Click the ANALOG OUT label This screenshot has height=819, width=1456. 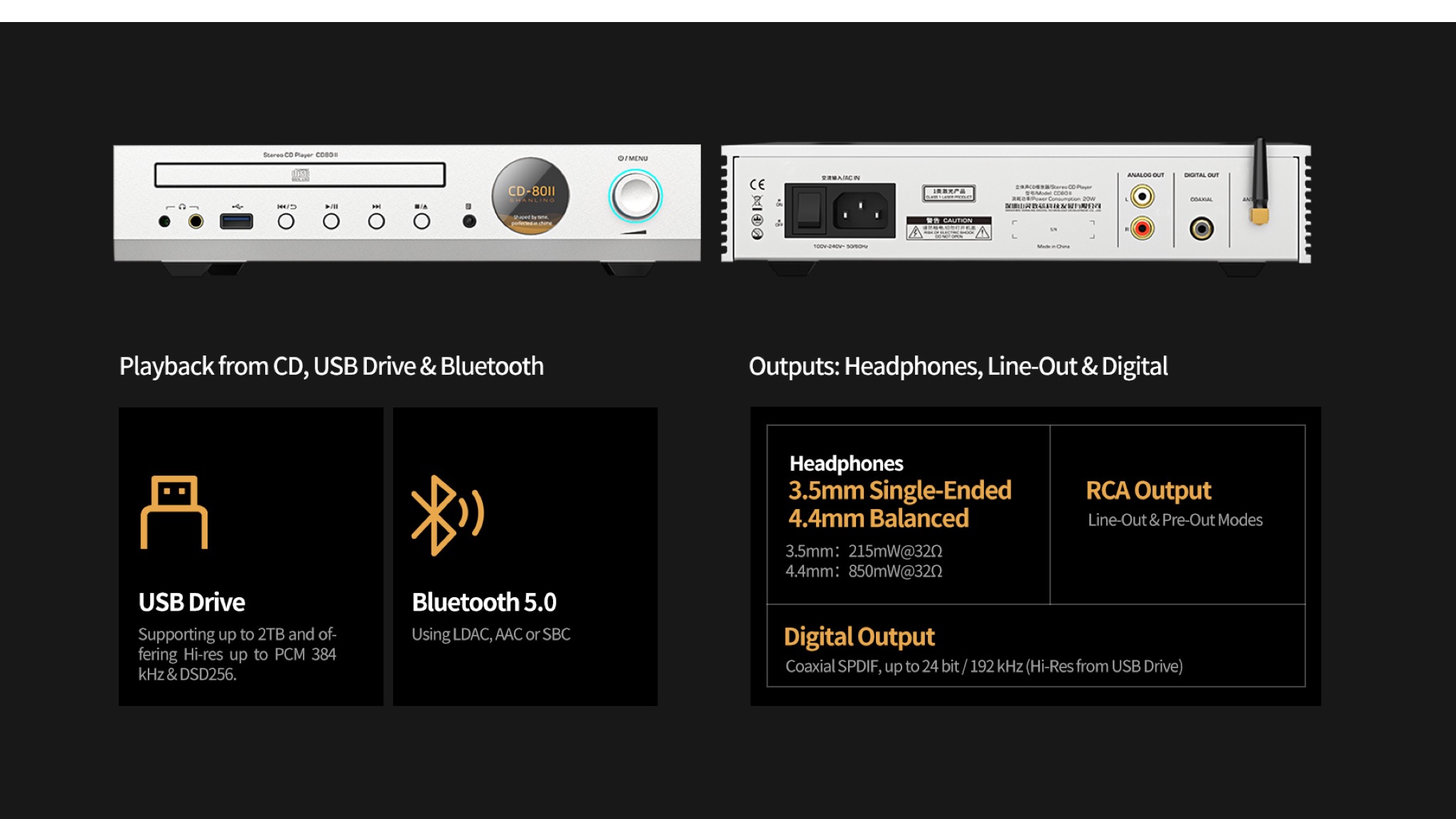point(1145,175)
